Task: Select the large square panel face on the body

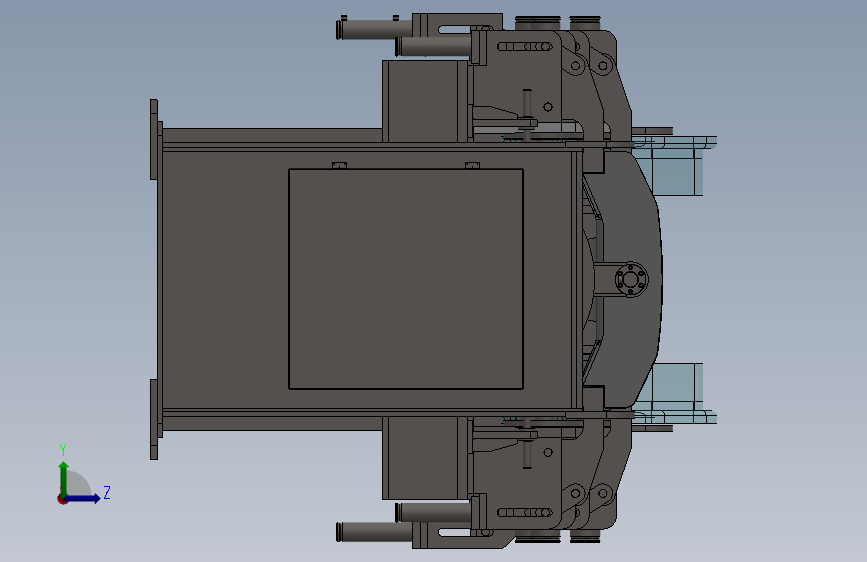Action: tap(406, 279)
